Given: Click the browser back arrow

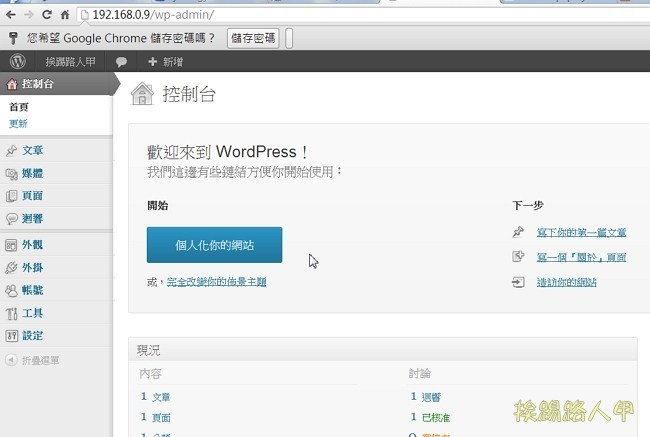Looking at the screenshot, I should (11, 15).
